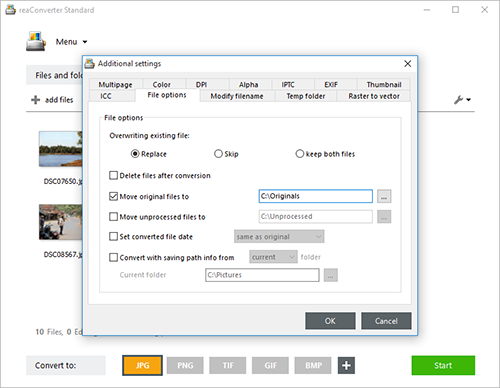The width and height of the screenshot is (500, 388).
Task: Click the plus icon beside add files
Action: [35, 100]
